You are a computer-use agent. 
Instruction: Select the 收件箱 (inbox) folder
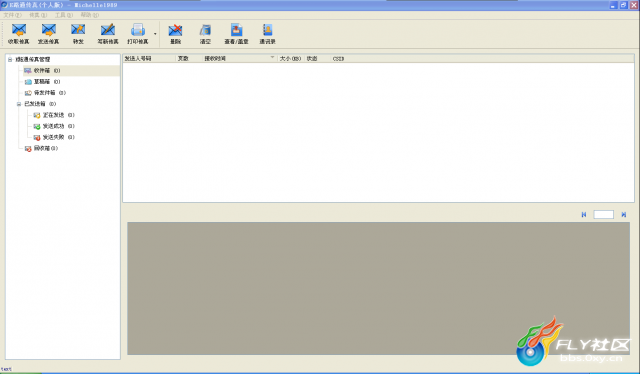[47, 71]
